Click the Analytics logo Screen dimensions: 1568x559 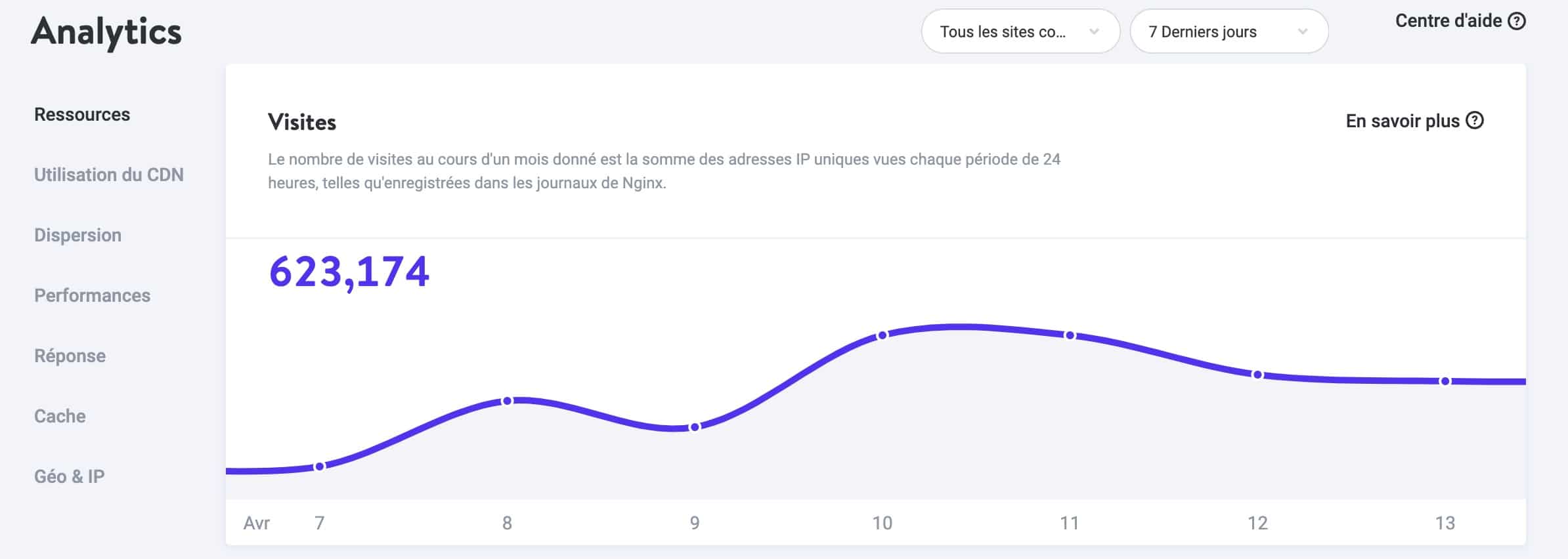pyautogui.click(x=106, y=31)
